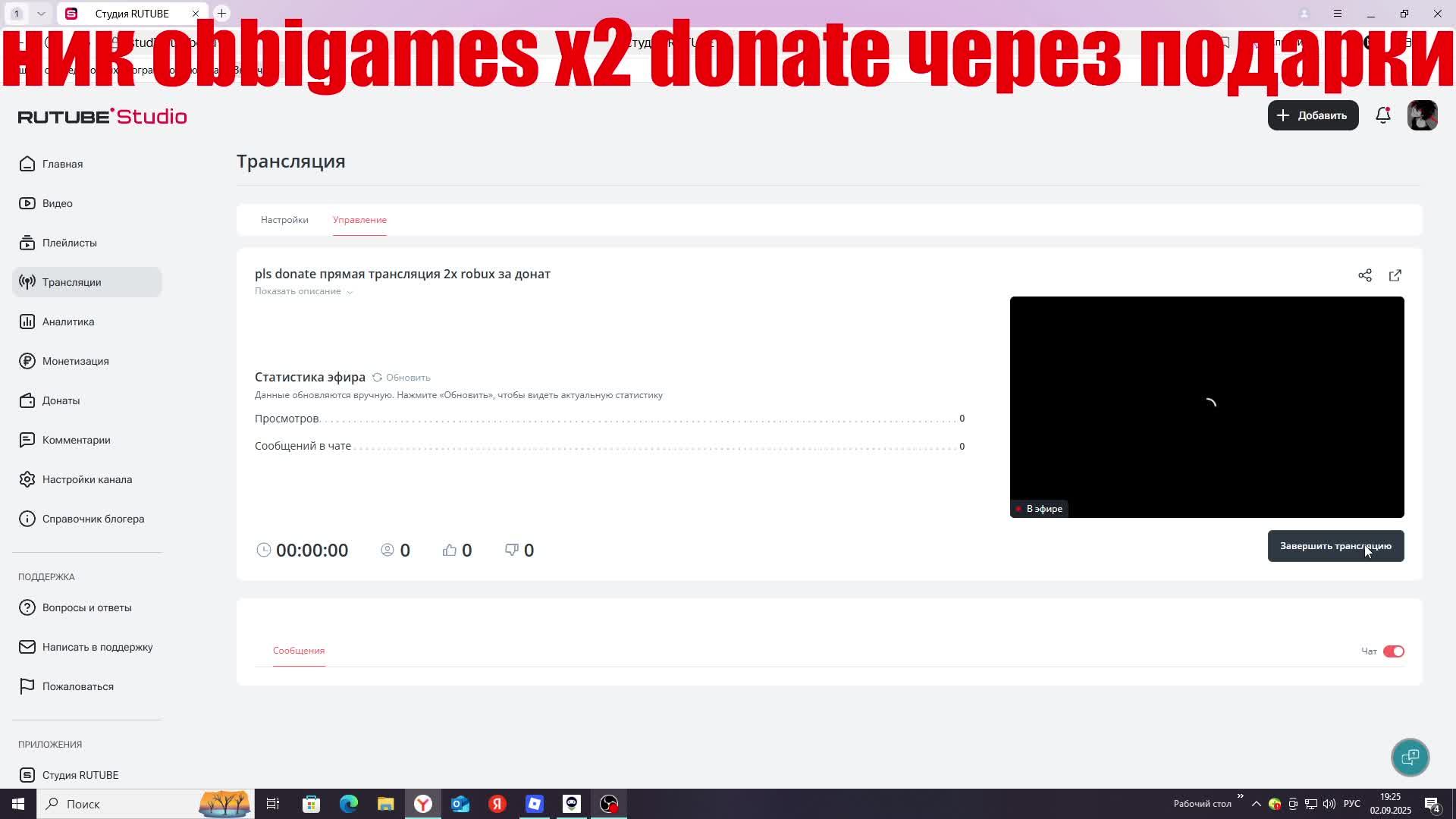The width and height of the screenshot is (1456, 819).
Task: Select Трансляции in the sidebar
Action: pos(86,282)
